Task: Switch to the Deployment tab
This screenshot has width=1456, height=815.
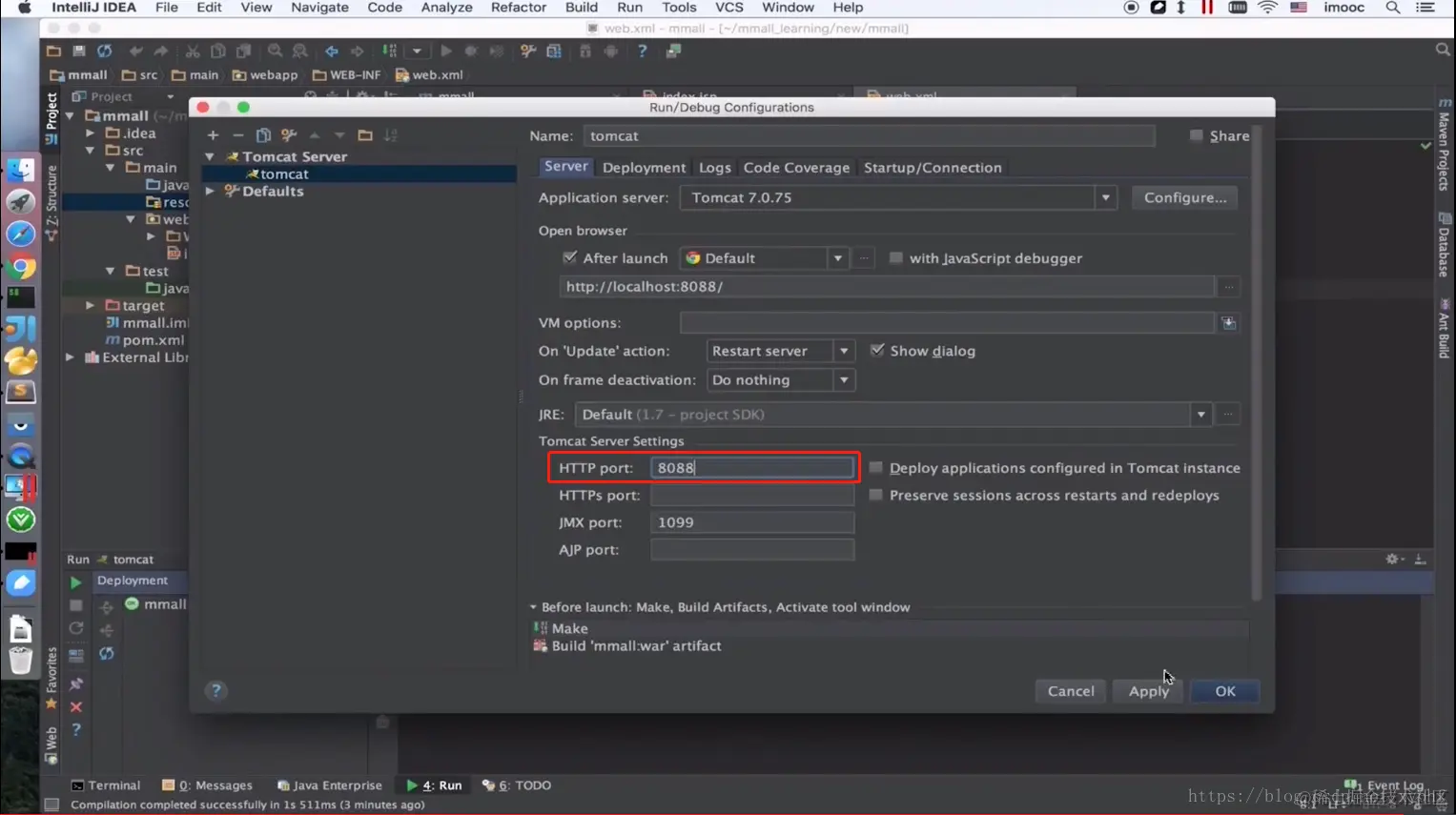Action: (x=644, y=167)
